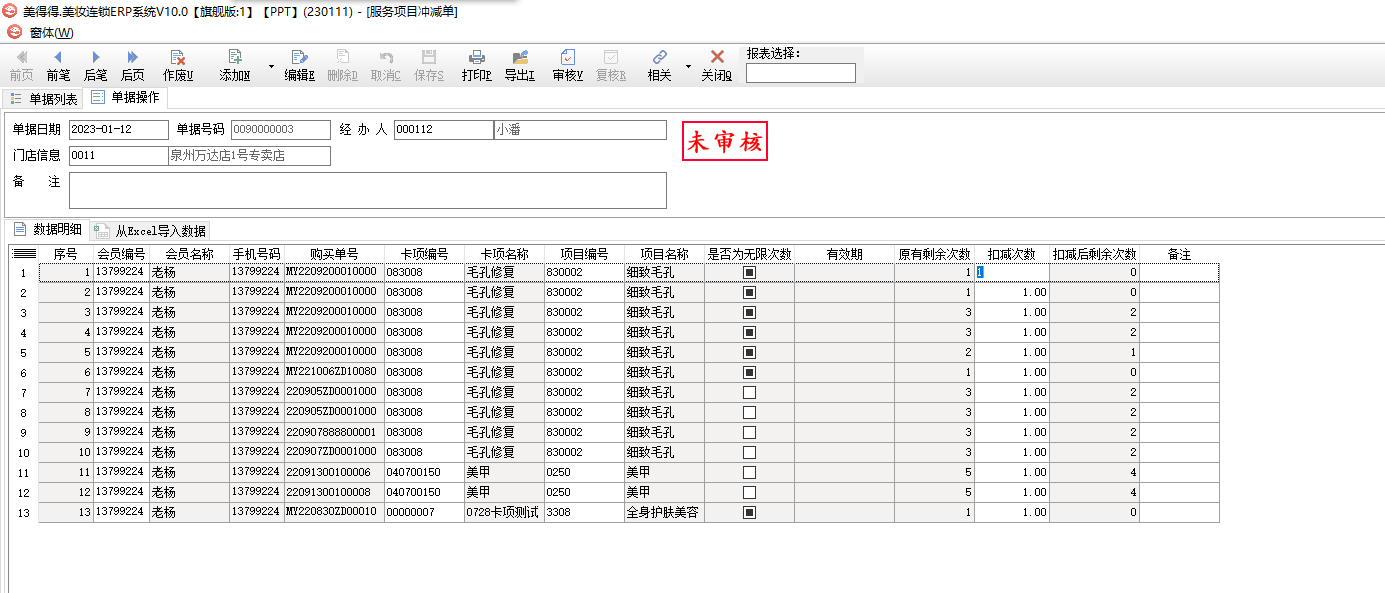The width and height of the screenshot is (1385, 593).
Task: Click MY221006ZD10080 purchase number cell
Action: tap(334, 372)
